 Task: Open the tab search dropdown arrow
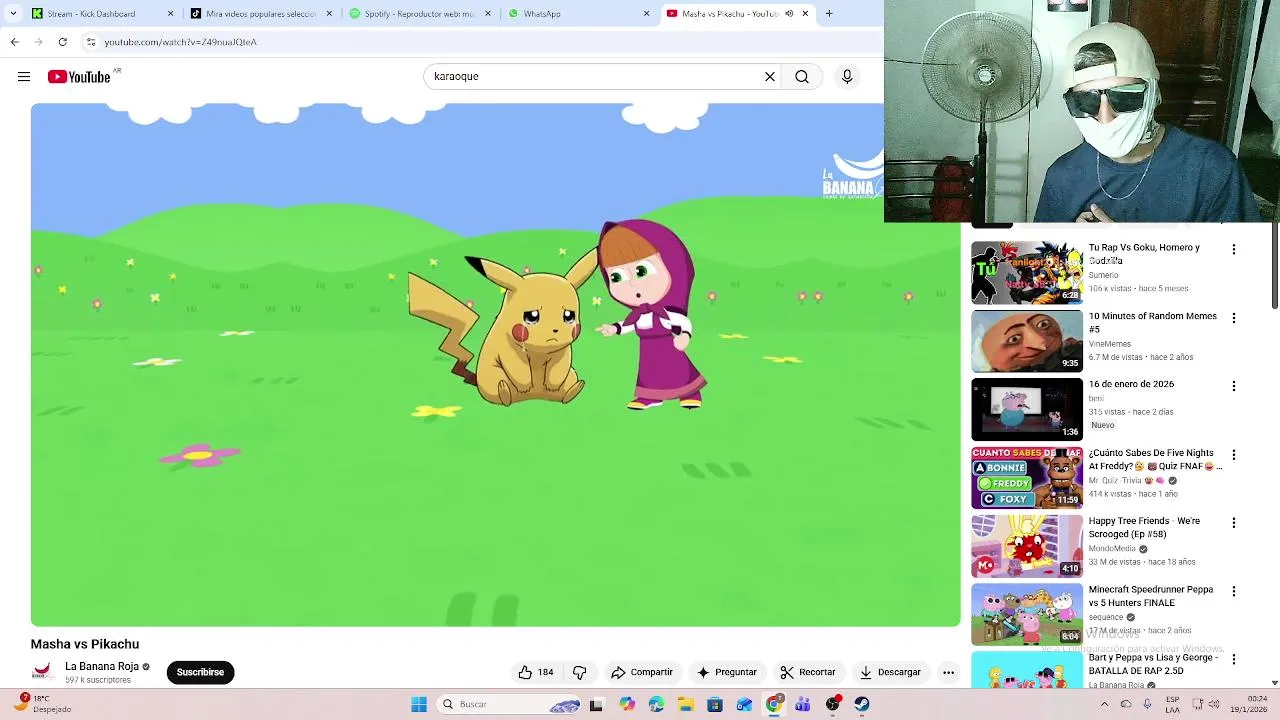[13, 14]
